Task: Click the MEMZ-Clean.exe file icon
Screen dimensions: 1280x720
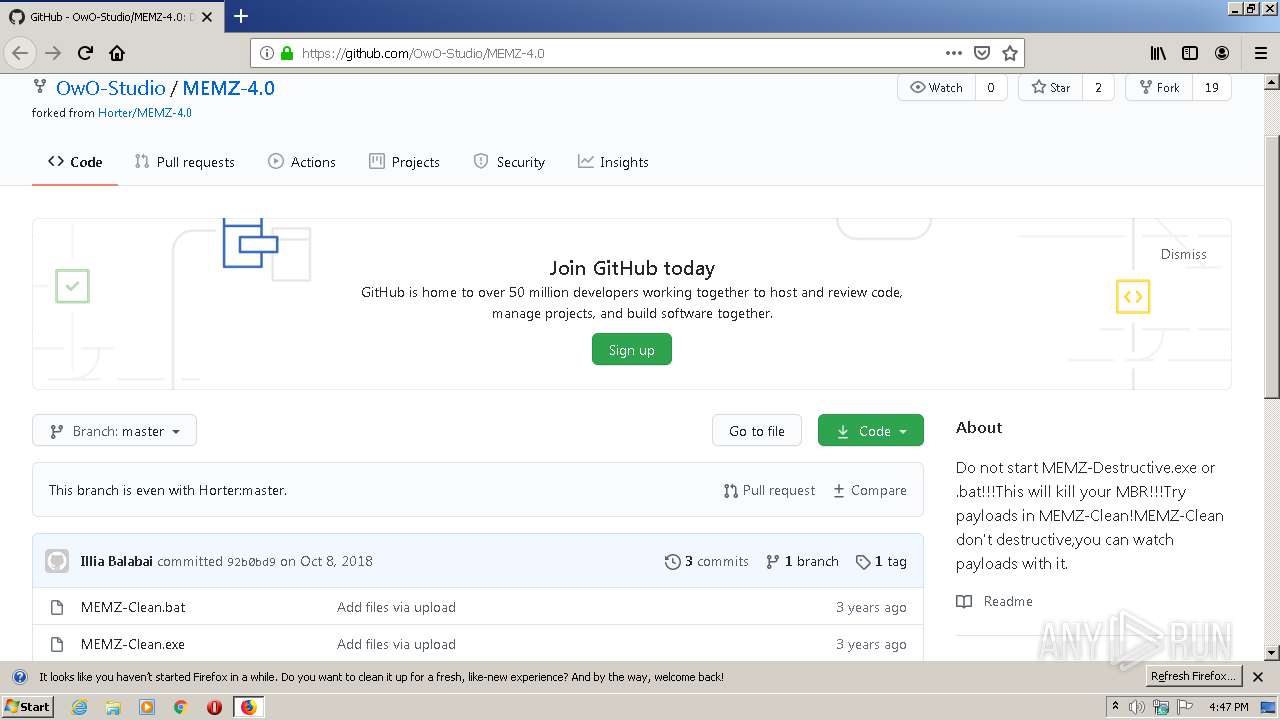Action: (x=57, y=644)
